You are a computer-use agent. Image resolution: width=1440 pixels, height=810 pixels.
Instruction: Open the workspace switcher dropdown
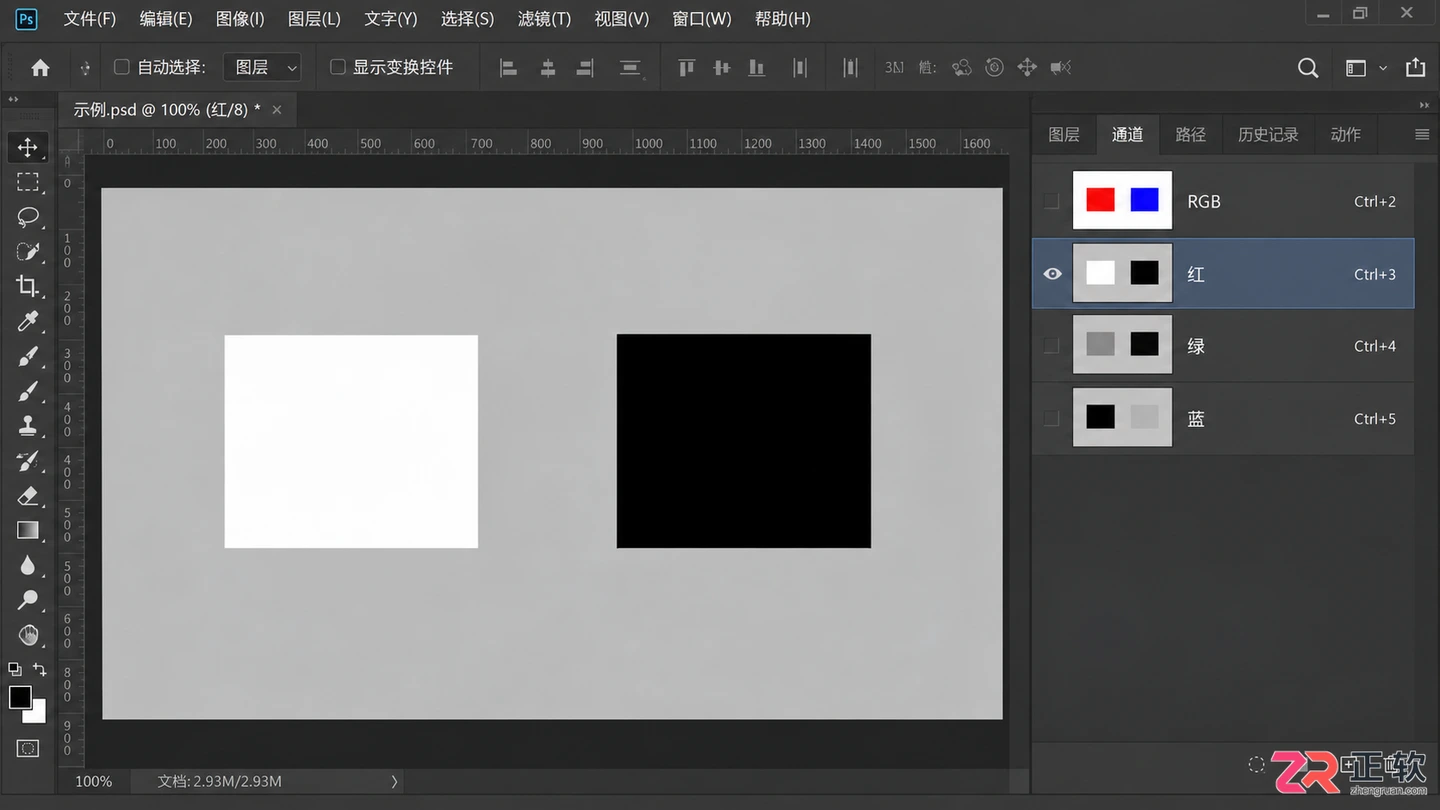(x=1365, y=67)
